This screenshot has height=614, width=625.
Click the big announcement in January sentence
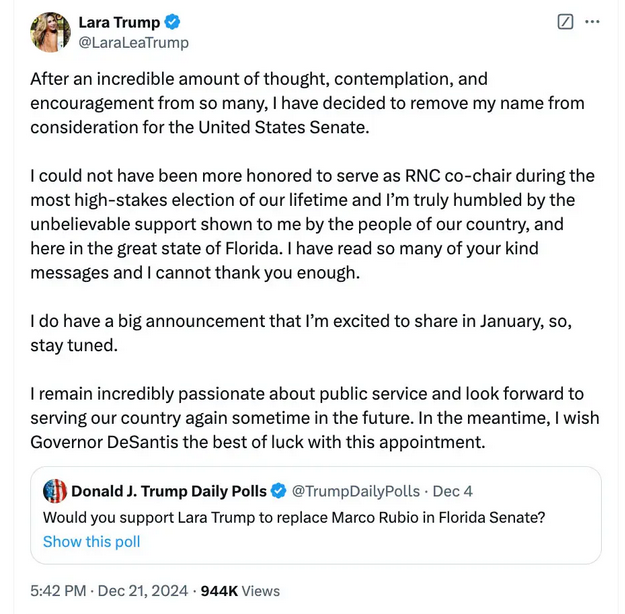(300, 332)
